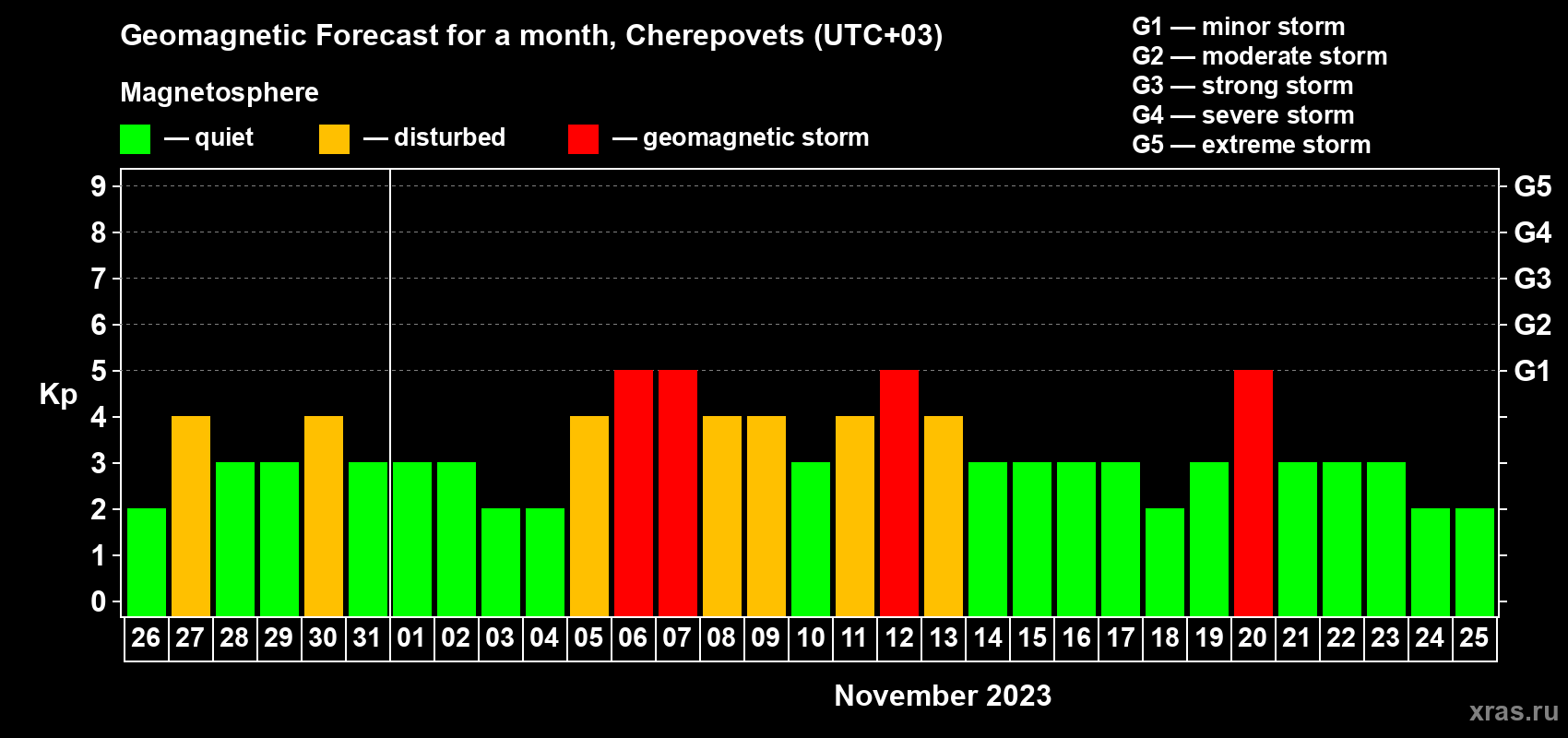The height and width of the screenshot is (738, 1568).
Task: Click the green bar for day 22
Action: (1342, 539)
